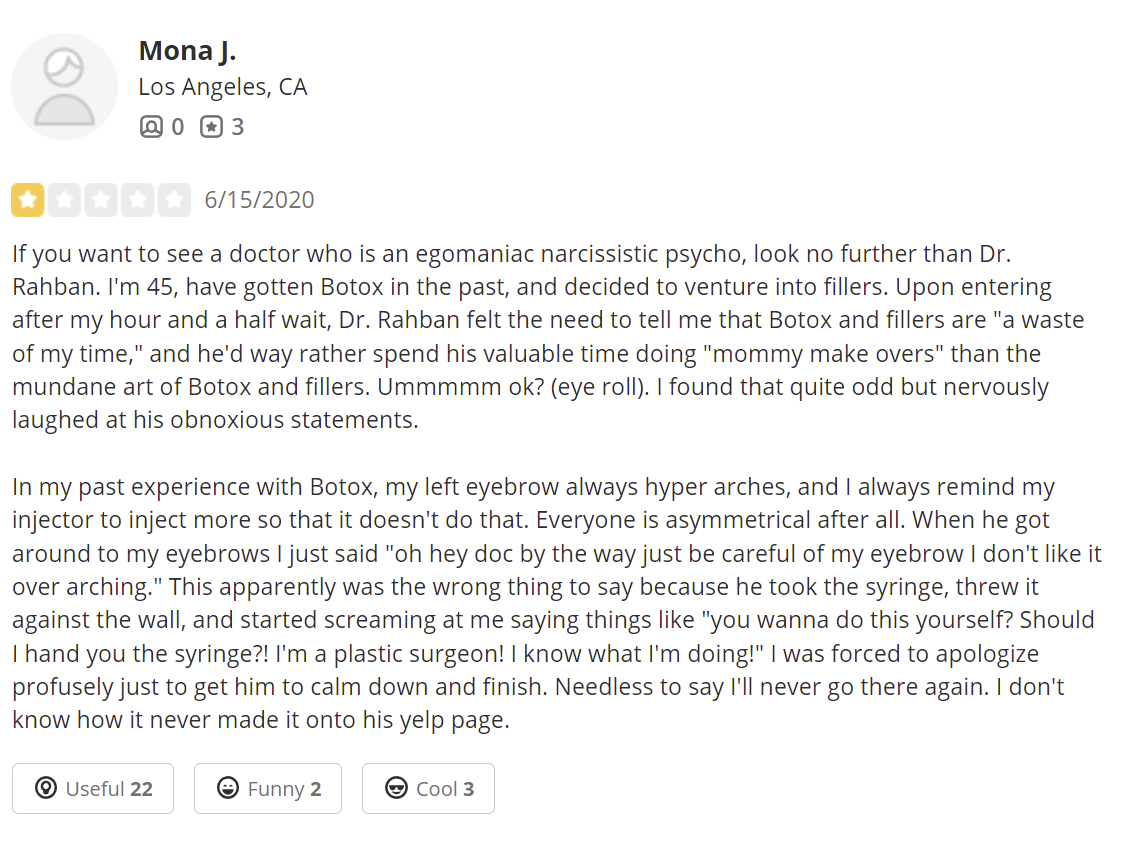Click the Funny laughing face icon
This screenshot has width=1122, height=842.
pyautogui.click(x=228, y=789)
